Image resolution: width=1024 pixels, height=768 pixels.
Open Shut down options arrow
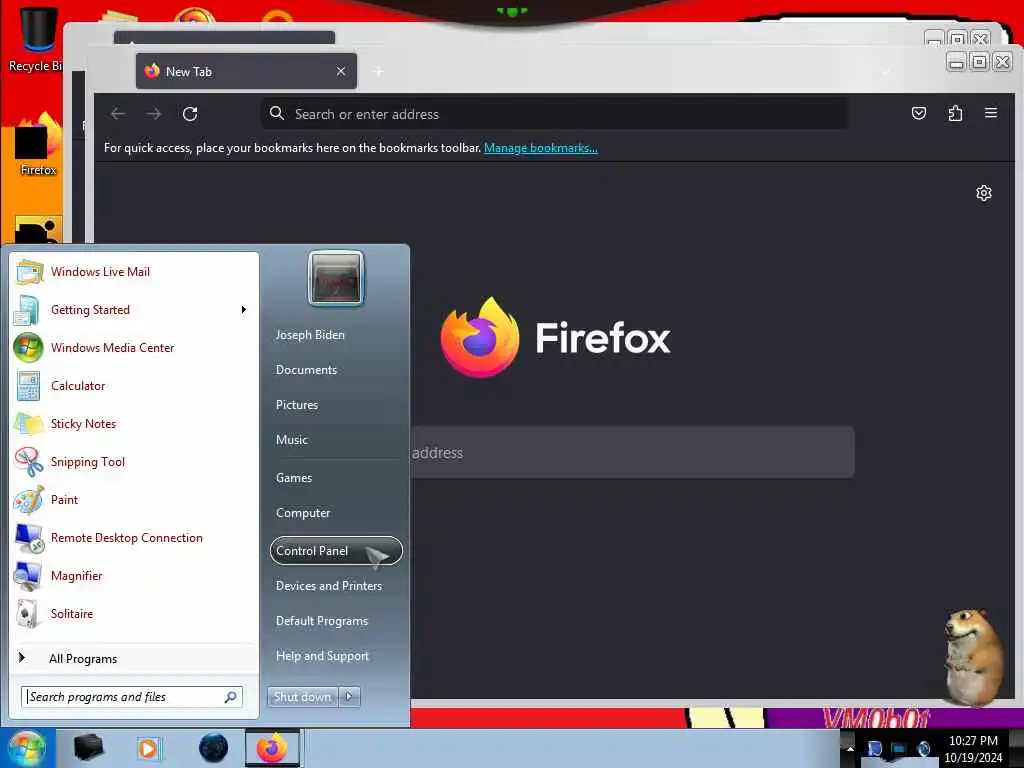pyautogui.click(x=349, y=697)
